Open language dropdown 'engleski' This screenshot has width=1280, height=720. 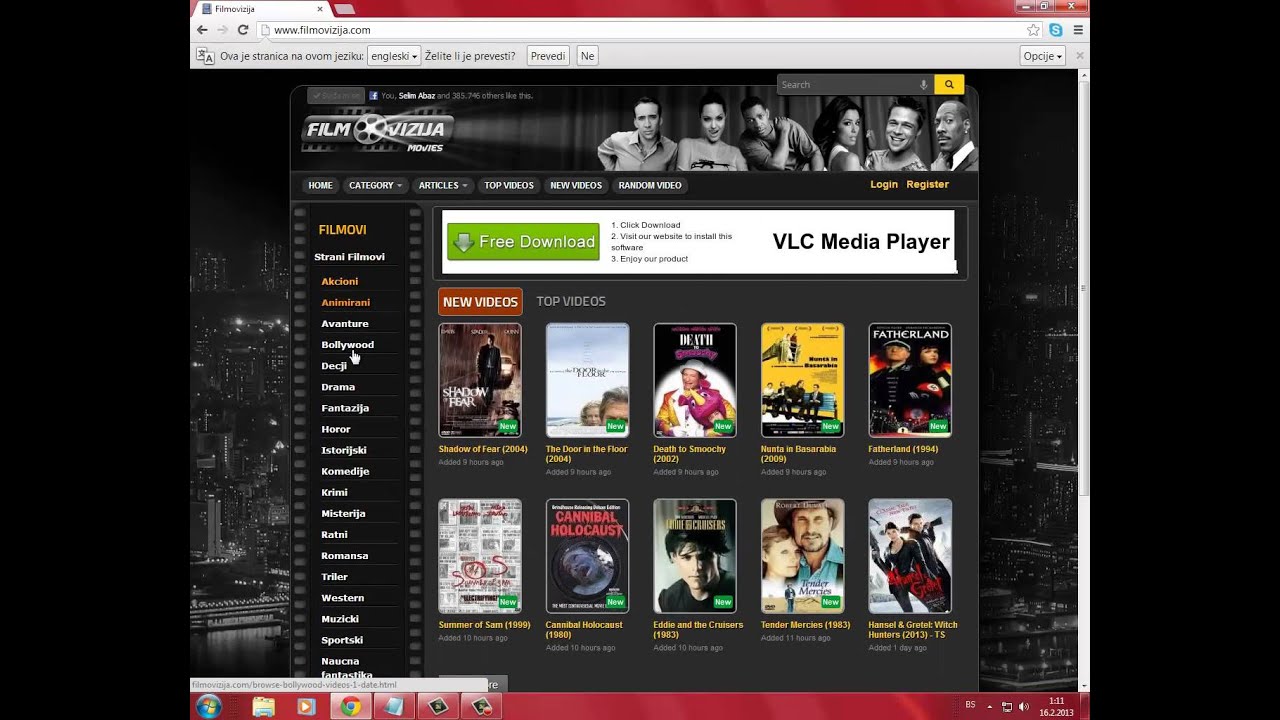(394, 56)
